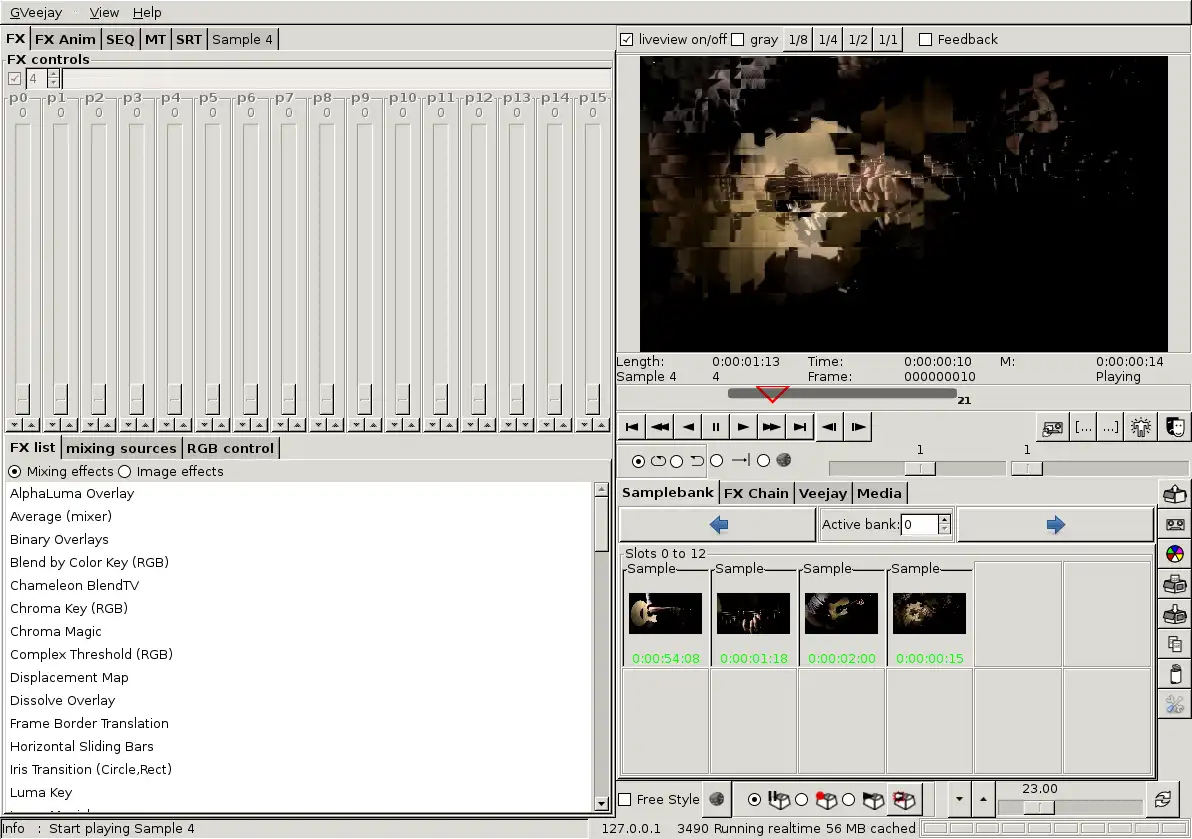Click the color wheel icon in side toolbar
1192x839 pixels.
coord(1175,554)
